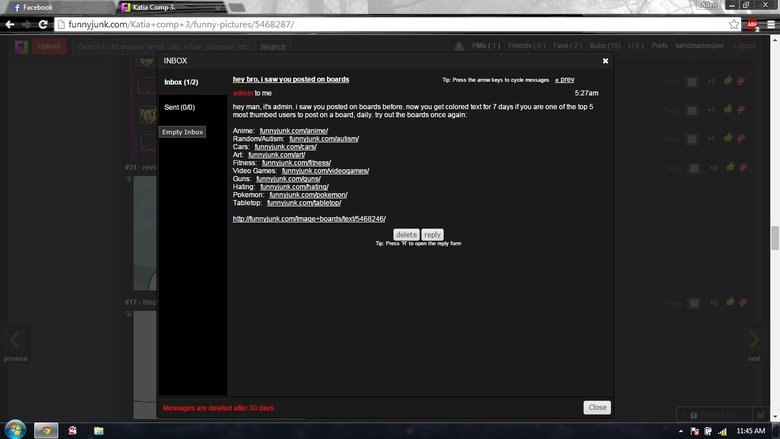Click the Adblock extension icon
This screenshot has width=780, height=439.
point(751,23)
